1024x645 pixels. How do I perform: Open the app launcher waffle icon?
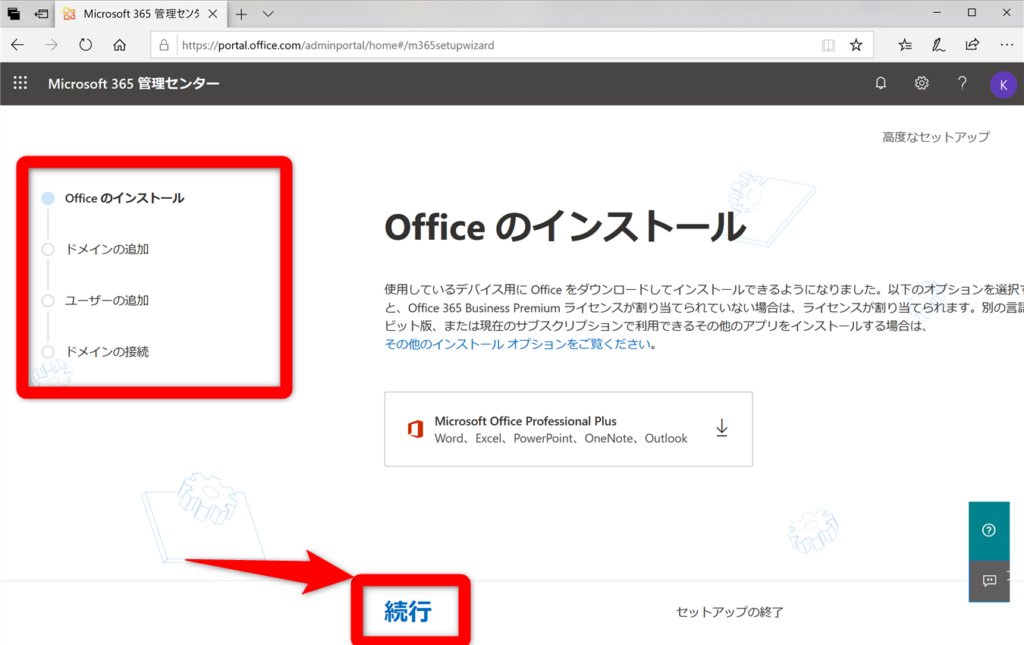click(20, 83)
